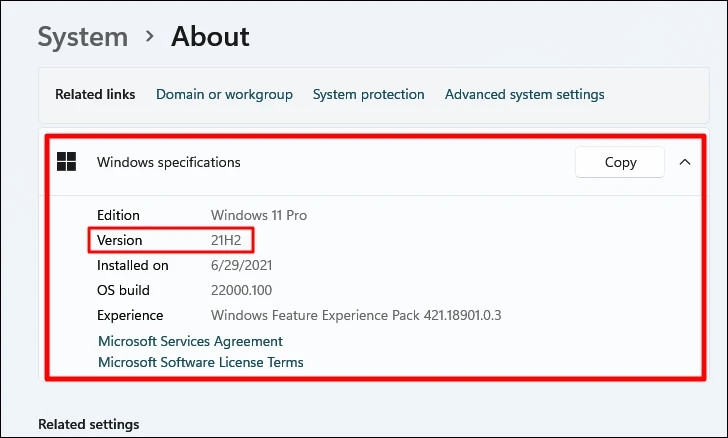Click the Related settings heading
Viewport: 728px width, 438px height.
88,425
